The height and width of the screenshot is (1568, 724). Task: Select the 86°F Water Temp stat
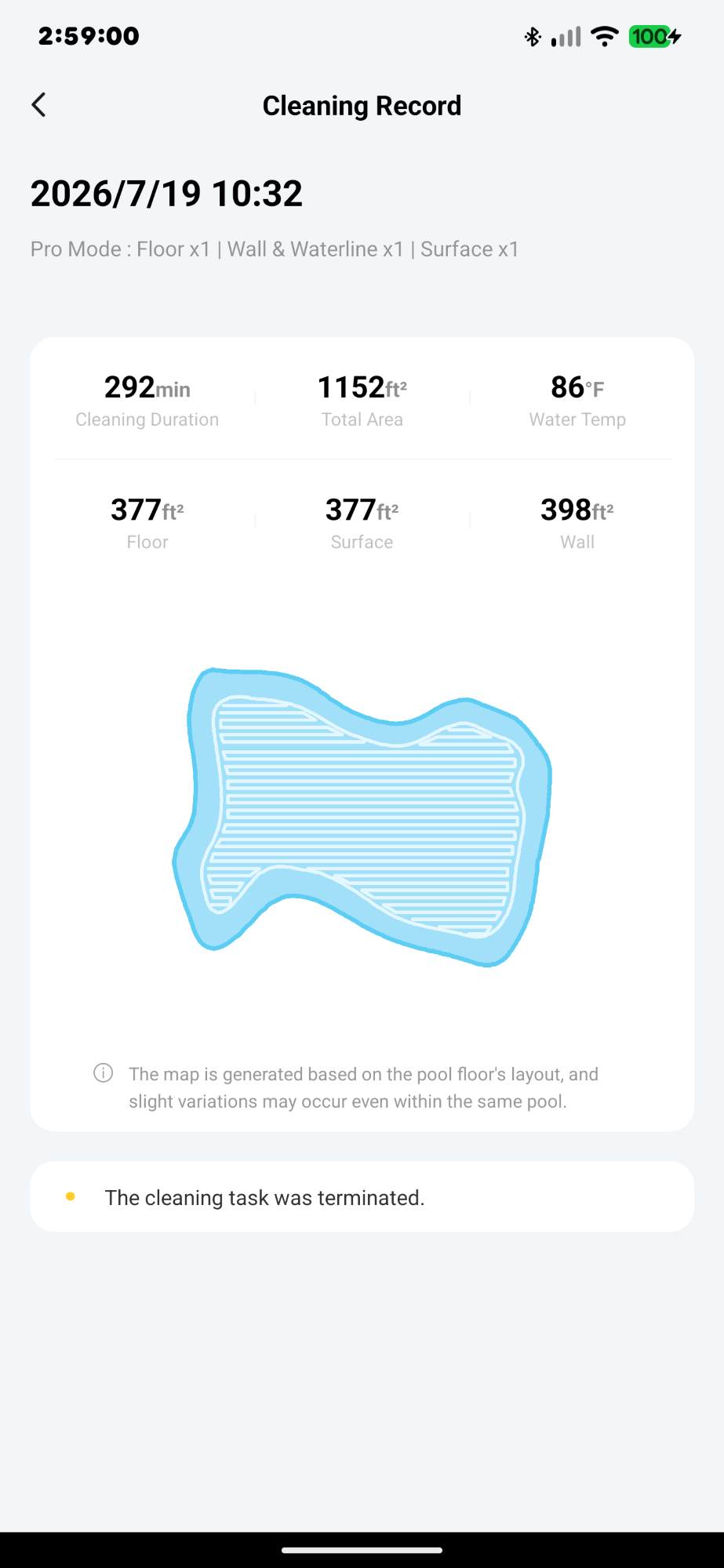(x=577, y=399)
